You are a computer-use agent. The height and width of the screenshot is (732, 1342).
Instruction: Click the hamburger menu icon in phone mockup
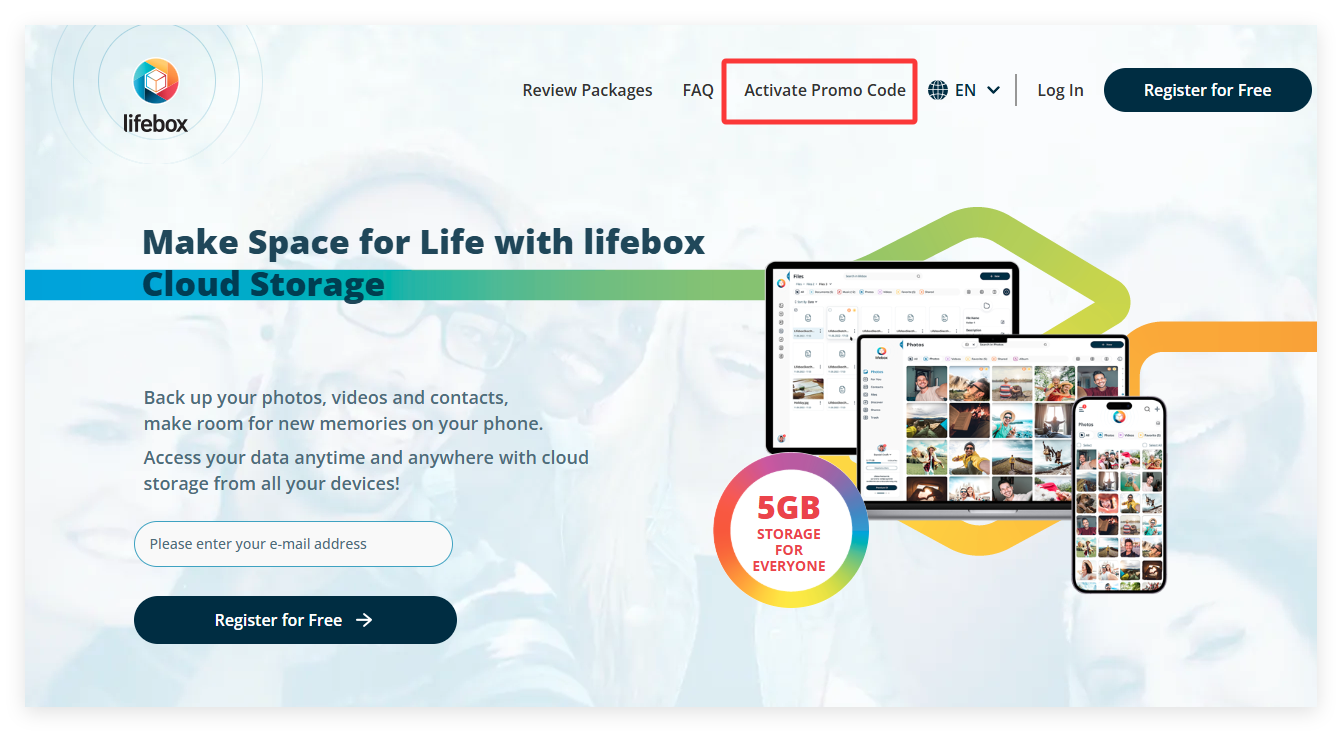(x=1081, y=410)
